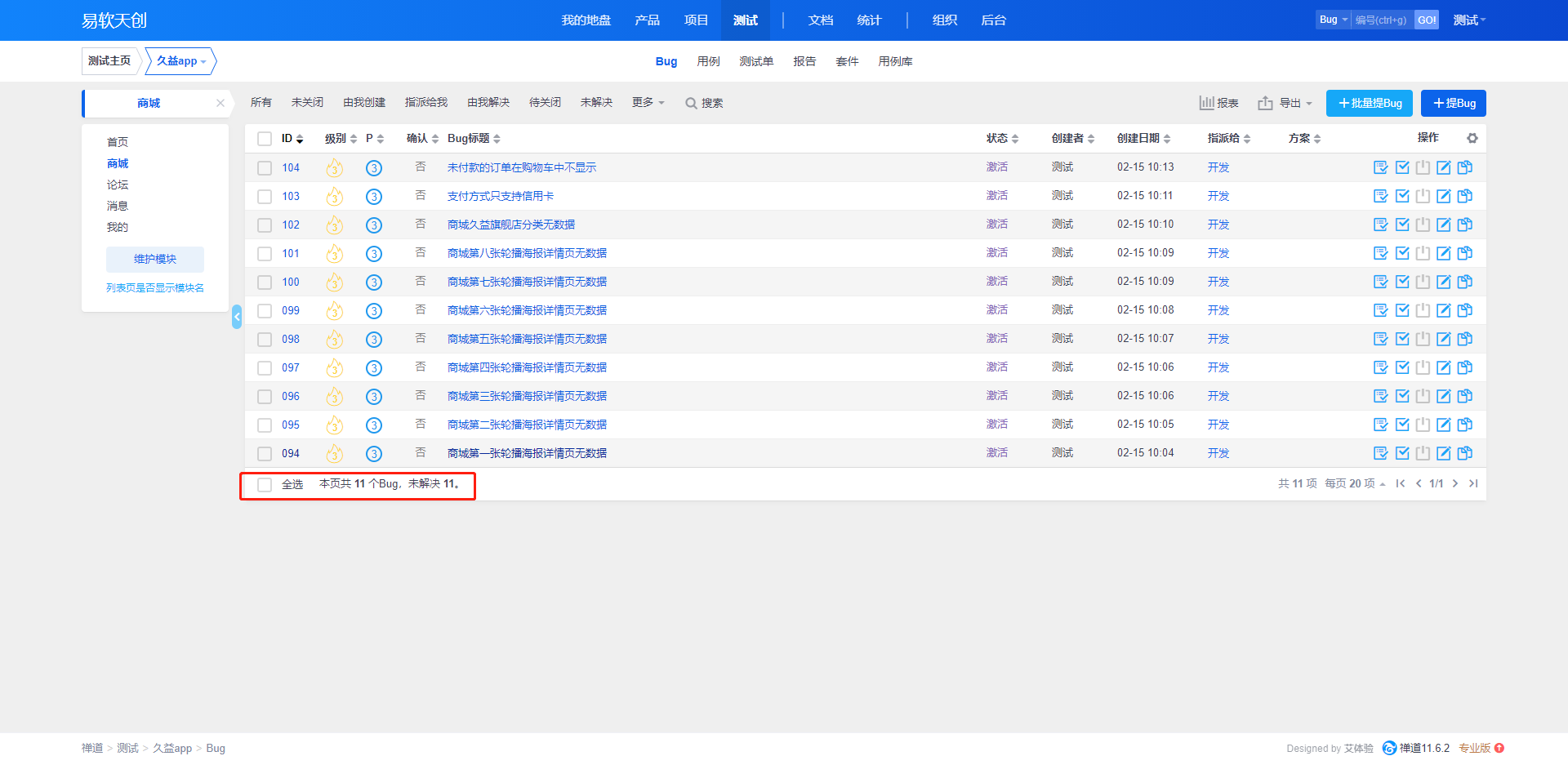Click assignee 开发 for bug 099

pos(1218,310)
